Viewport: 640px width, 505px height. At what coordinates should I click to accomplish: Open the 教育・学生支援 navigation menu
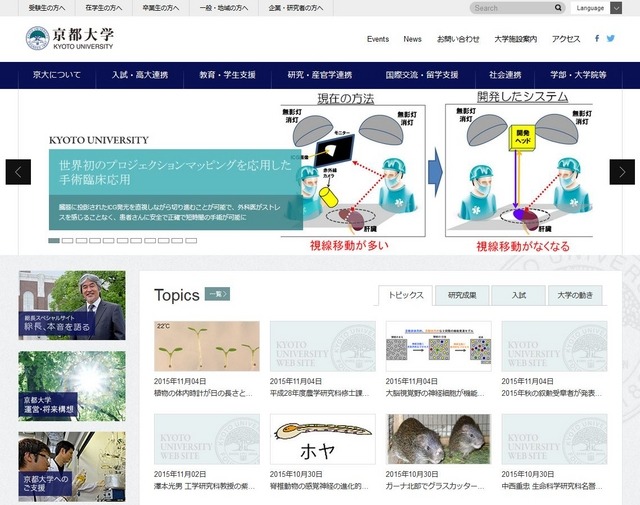[227, 75]
